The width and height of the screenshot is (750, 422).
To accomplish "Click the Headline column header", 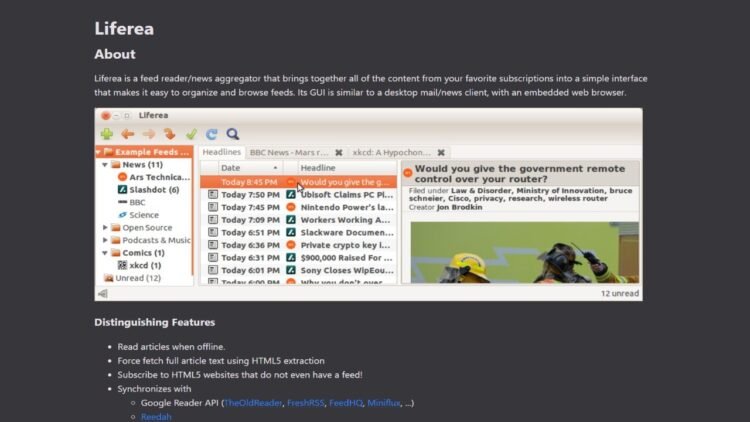I will click(347, 168).
